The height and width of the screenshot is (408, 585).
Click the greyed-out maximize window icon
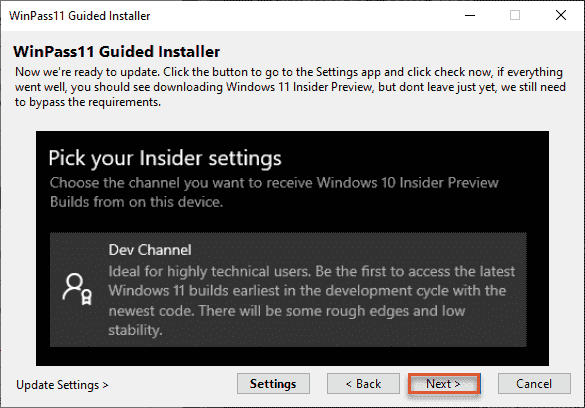click(515, 15)
